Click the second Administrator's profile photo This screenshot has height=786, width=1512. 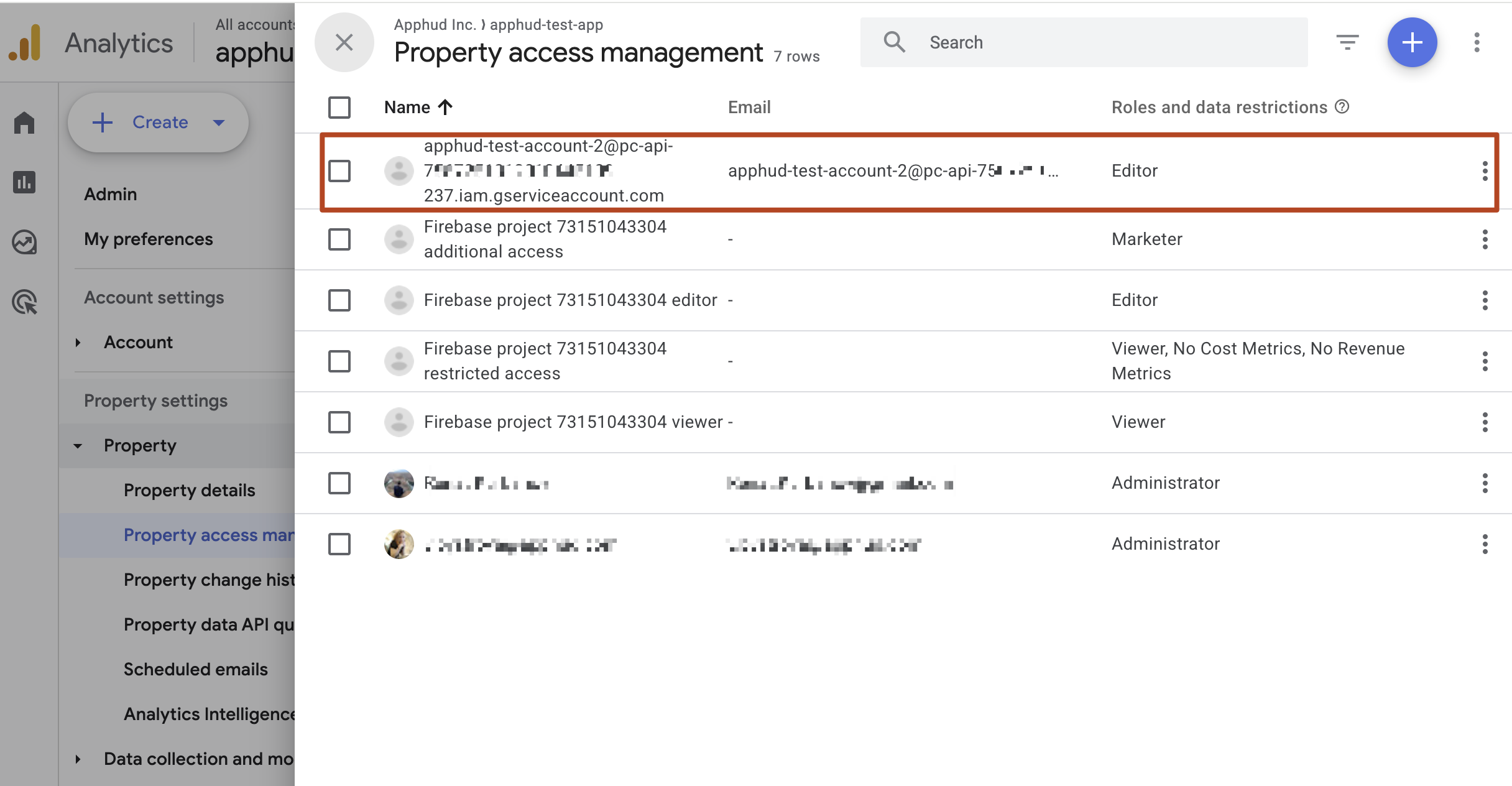point(399,544)
